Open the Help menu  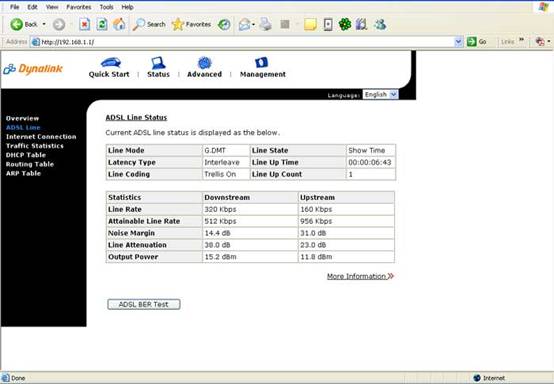pos(127,7)
